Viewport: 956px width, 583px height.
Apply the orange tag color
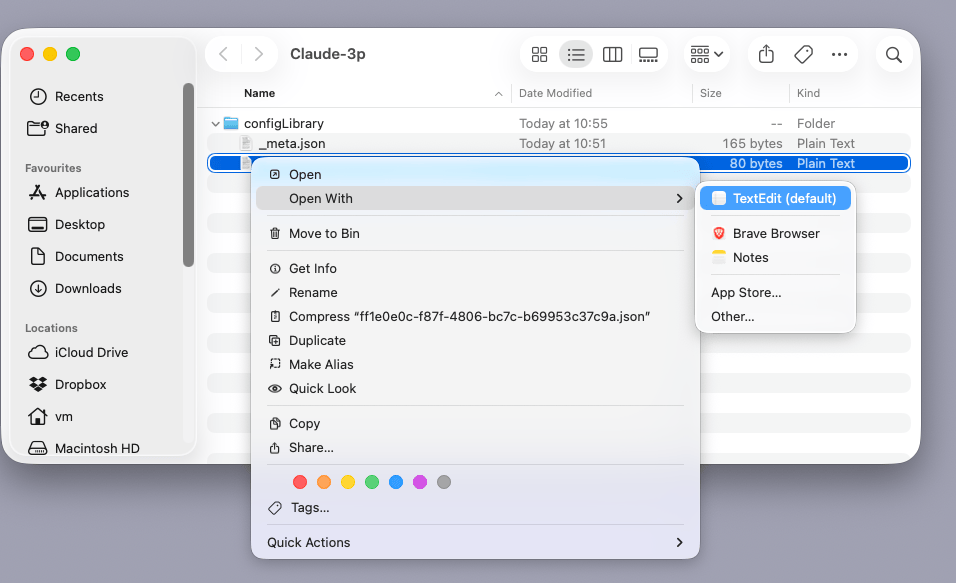click(x=324, y=482)
